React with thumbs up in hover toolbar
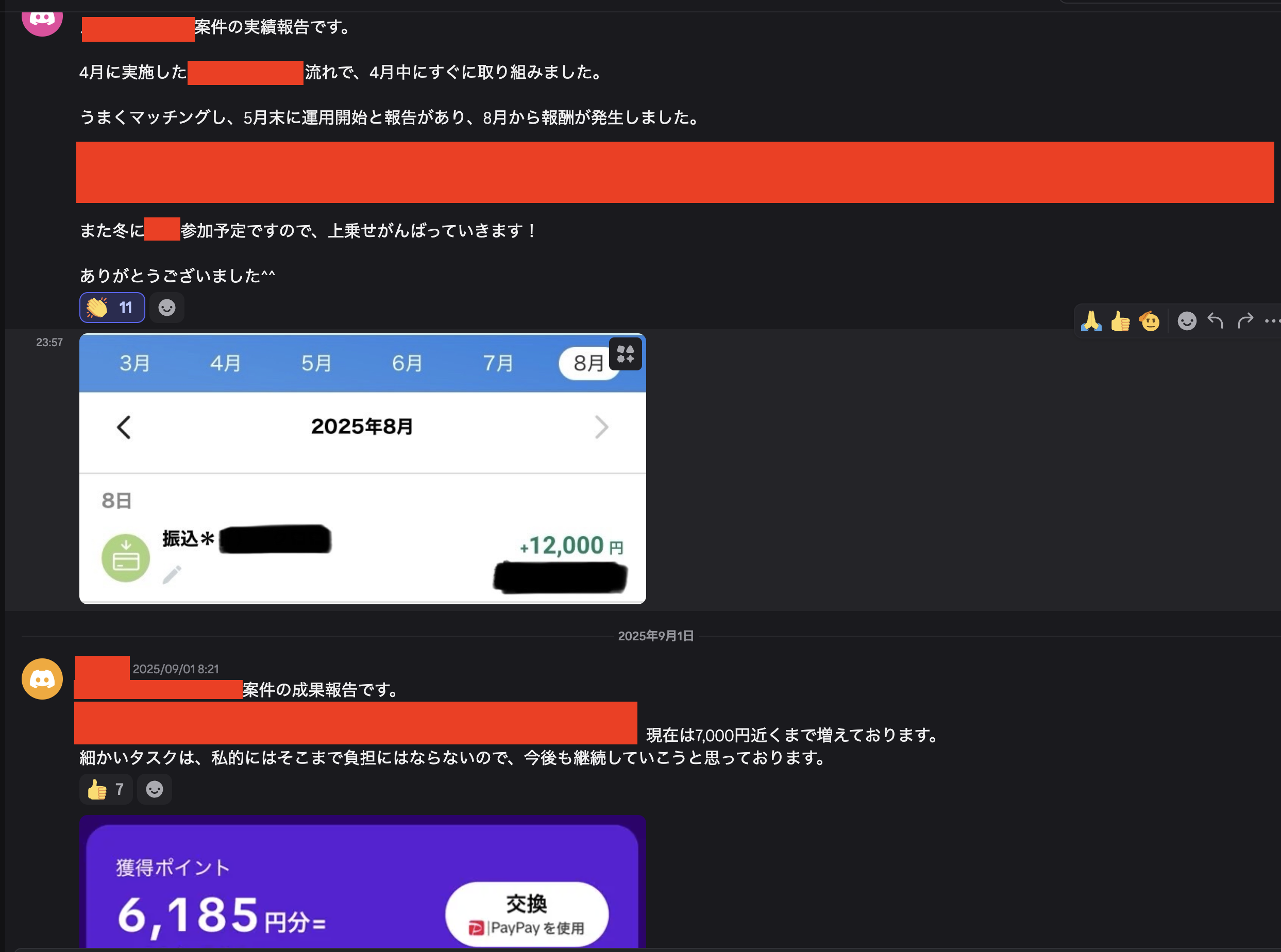 click(x=1120, y=321)
